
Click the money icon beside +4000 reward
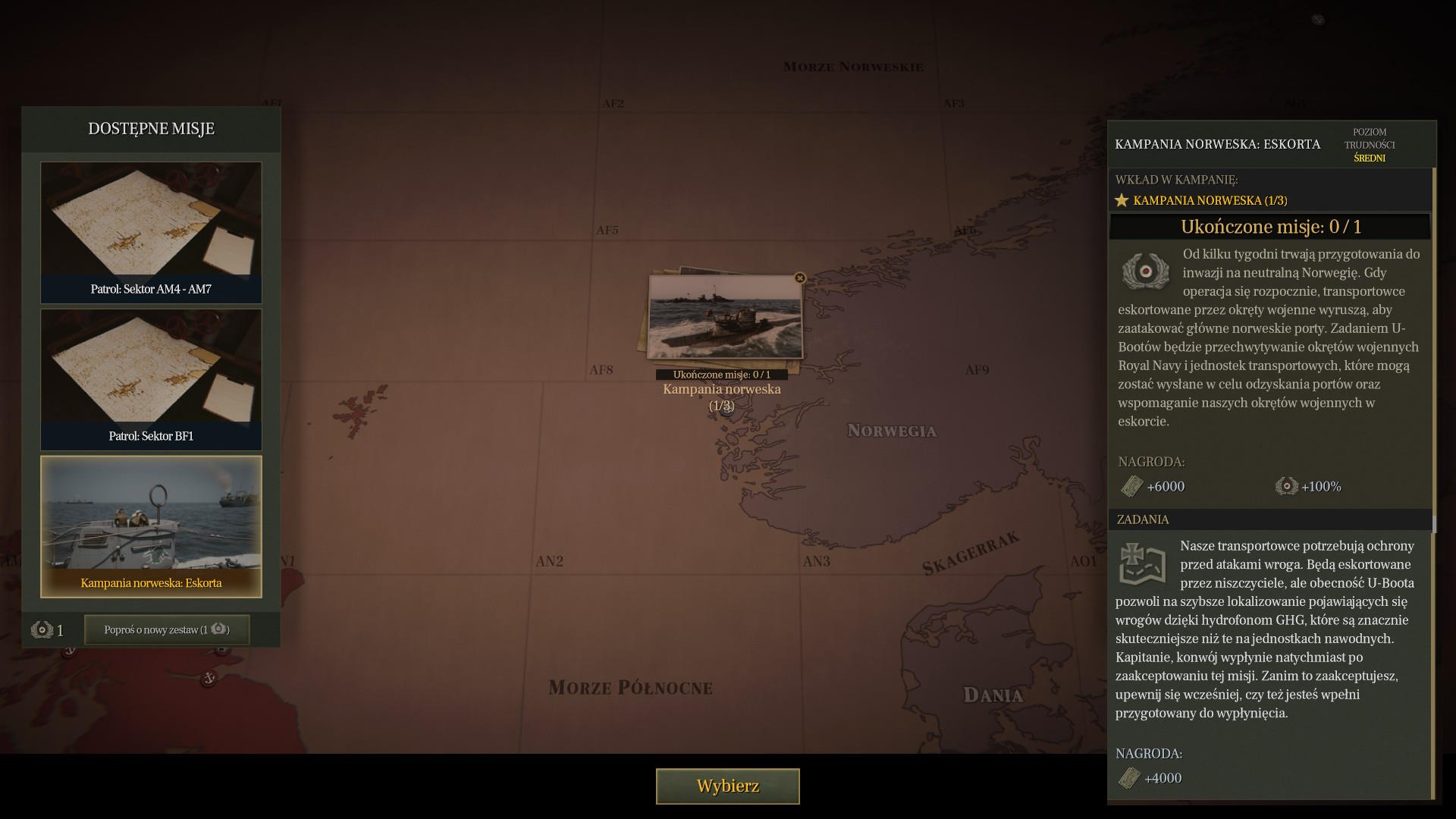(x=1129, y=778)
